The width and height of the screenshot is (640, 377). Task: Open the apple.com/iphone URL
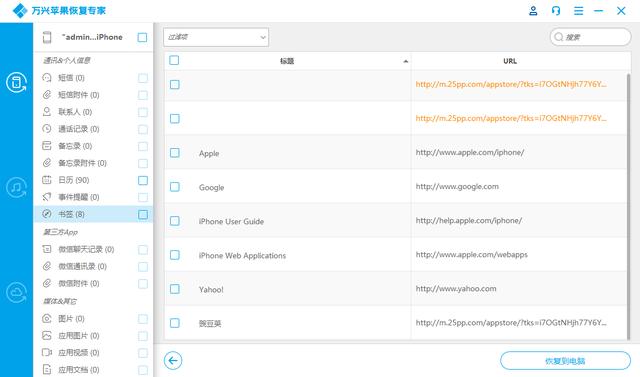tap(470, 153)
